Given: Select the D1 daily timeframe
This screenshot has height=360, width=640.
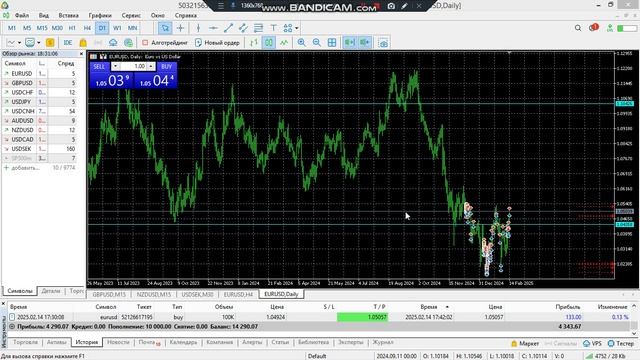Looking at the screenshot, I should [102, 28].
